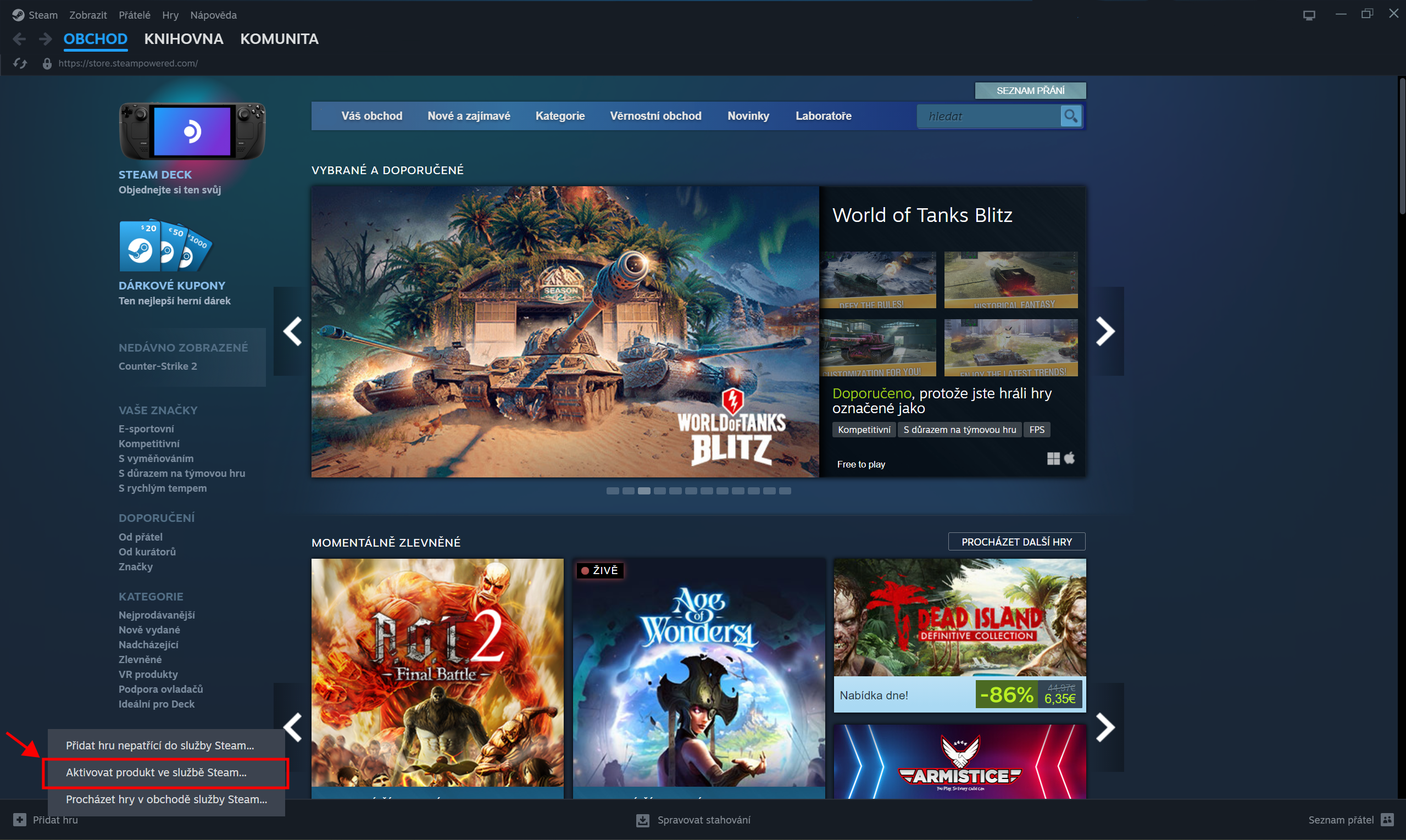The width and height of the screenshot is (1406, 840).
Task: Open the Přátelé menu
Action: coord(134,15)
